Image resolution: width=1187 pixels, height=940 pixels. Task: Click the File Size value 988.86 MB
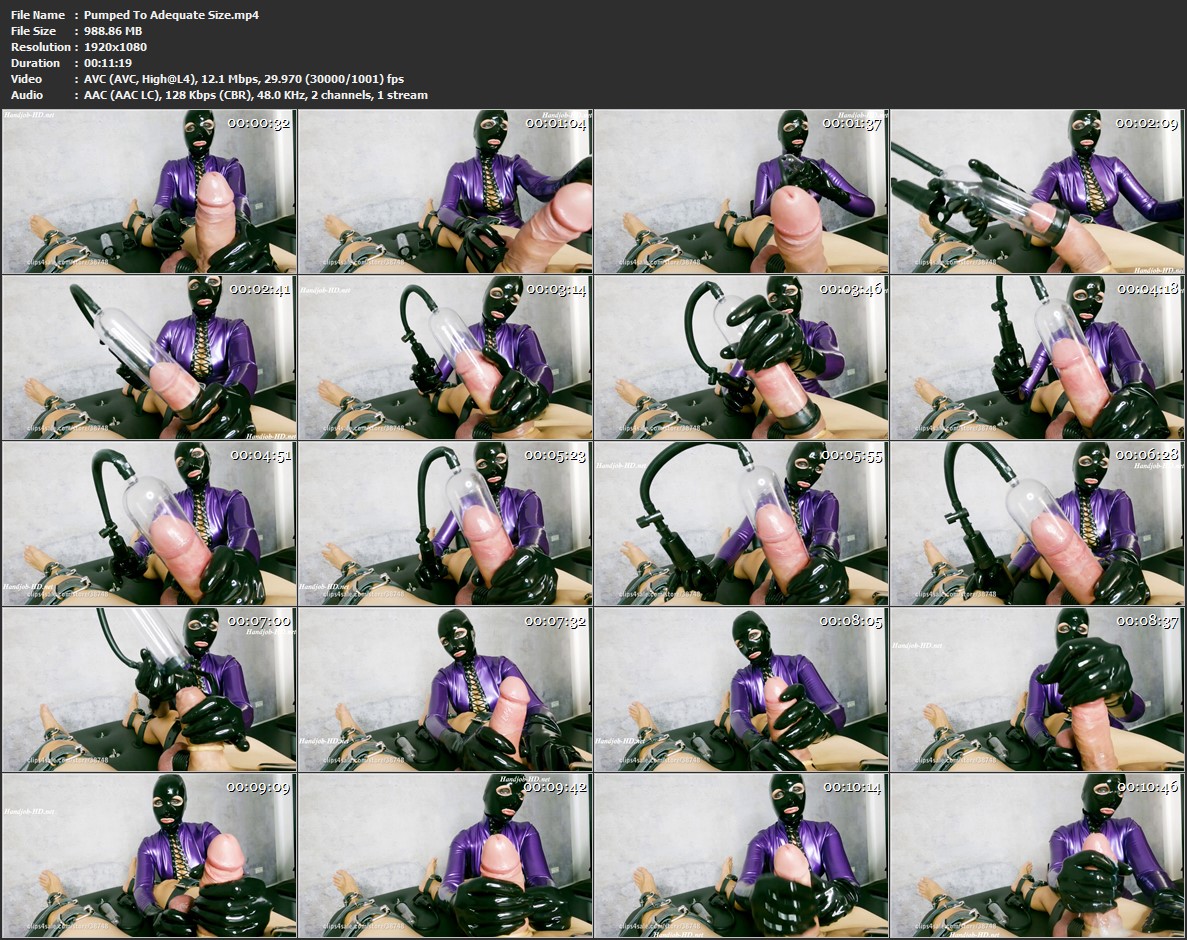click(x=113, y=31)
